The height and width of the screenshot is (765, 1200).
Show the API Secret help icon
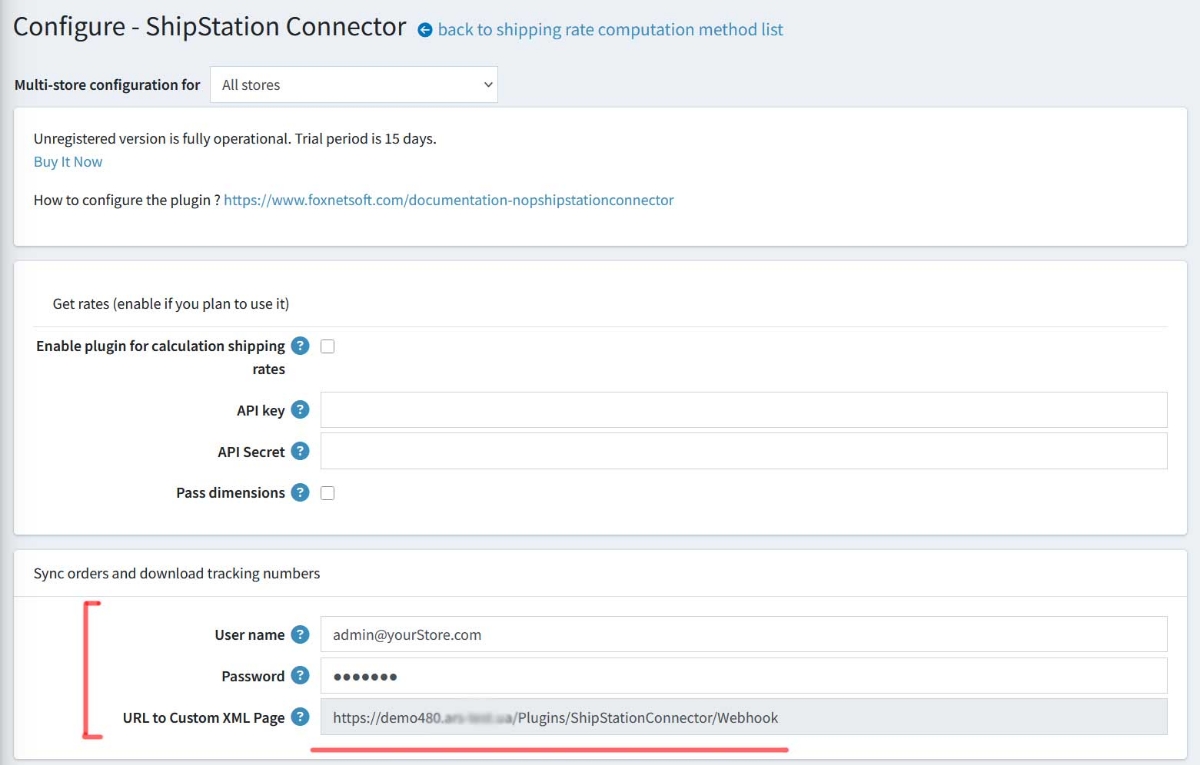click(300, 451)
